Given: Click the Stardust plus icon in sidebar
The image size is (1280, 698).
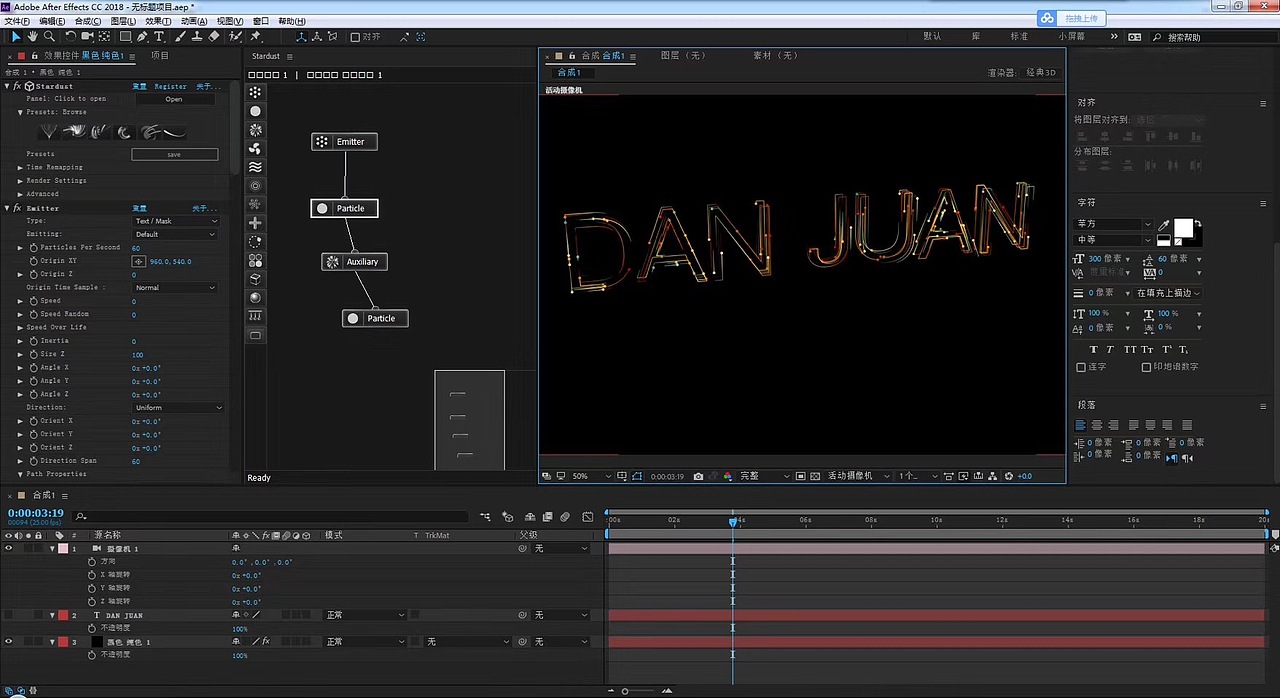Looking at the screenshot, I should pos(255,223).
